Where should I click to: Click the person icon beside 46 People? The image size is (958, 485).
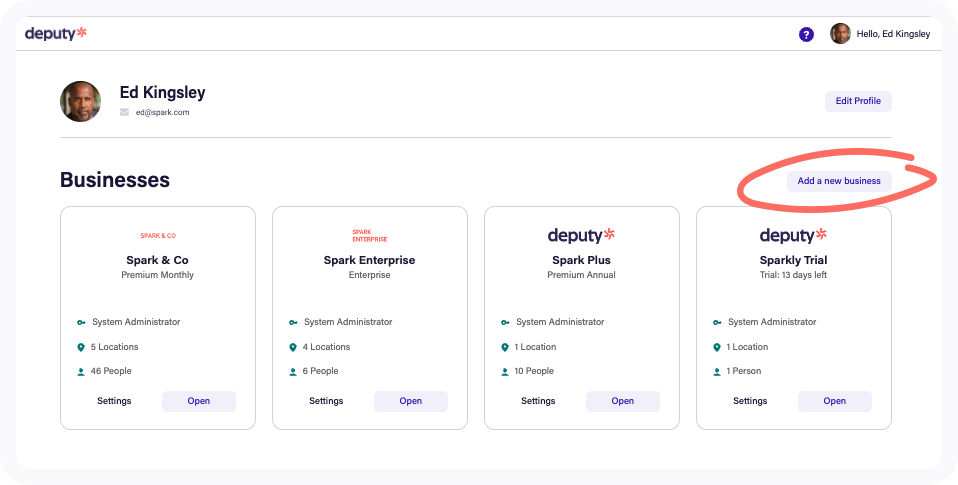(81, 371)
